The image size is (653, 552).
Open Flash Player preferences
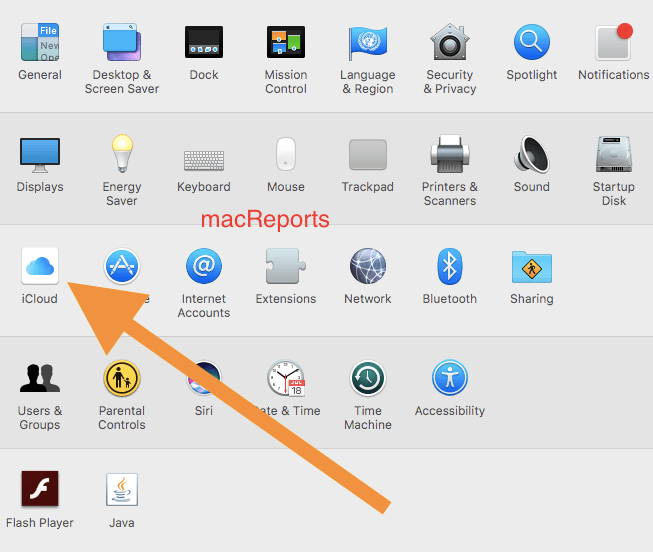pyautogui.click(x=40, y=489)
